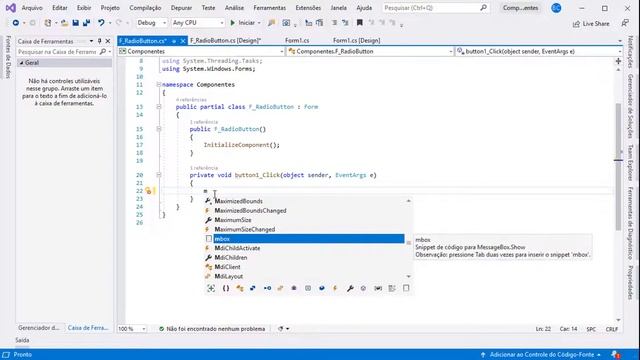Click the IntelliSense list scroll-down arrow
The width and height of the screenshot is (640, 360).
(x=408, y=276)
